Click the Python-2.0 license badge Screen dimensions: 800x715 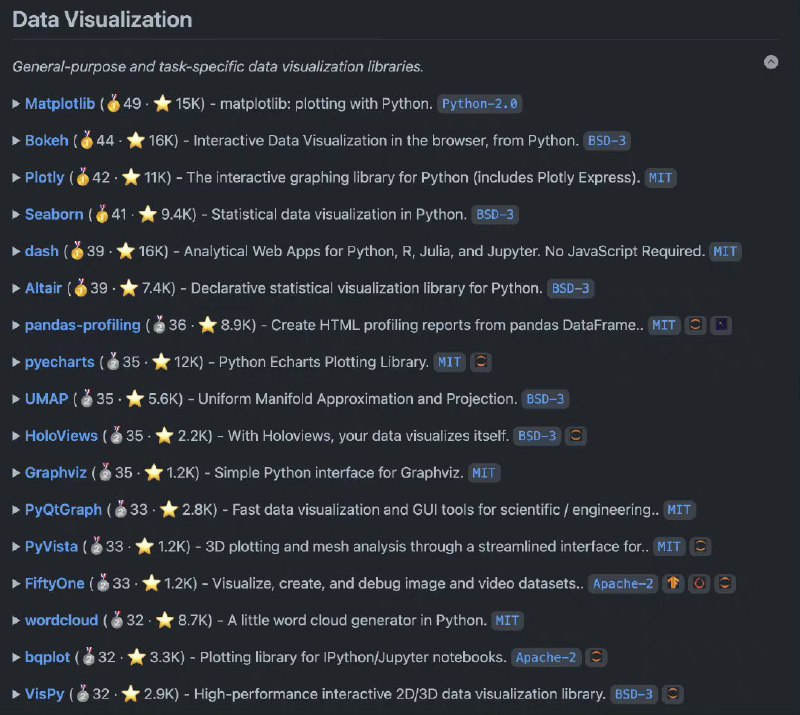(480, 104)
